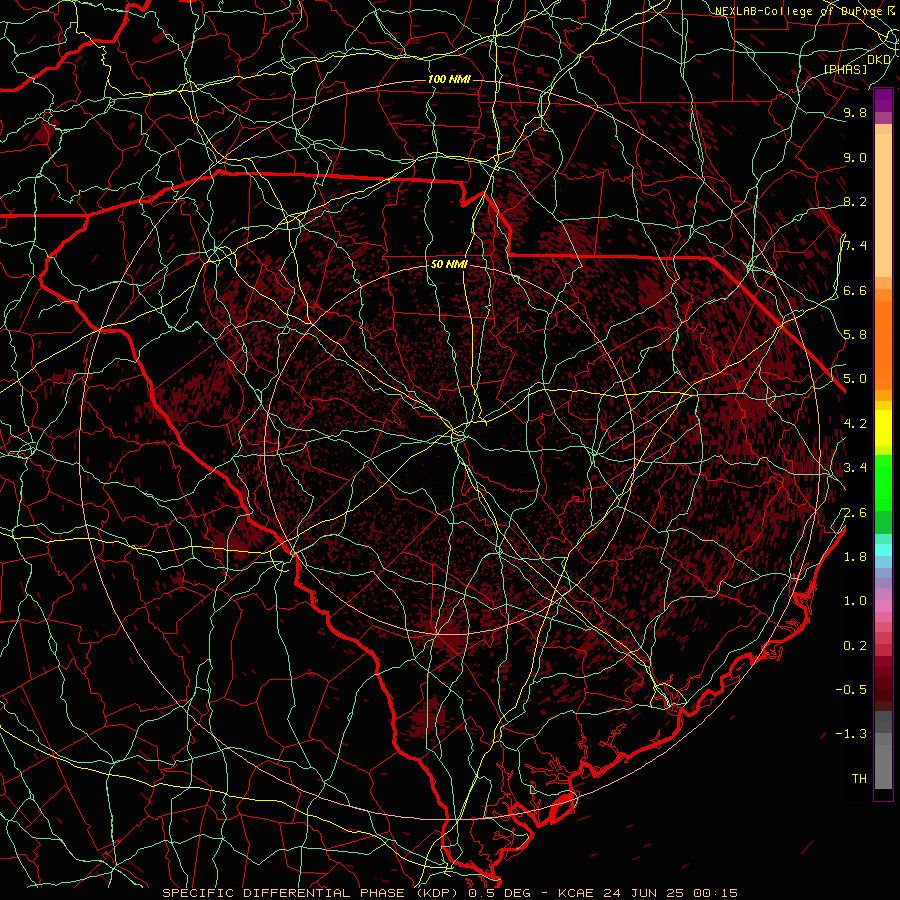The height and width of the screenshot is (900, 900).
Task: Pick the orange band of the color bar
Action: tap(883, 344)
